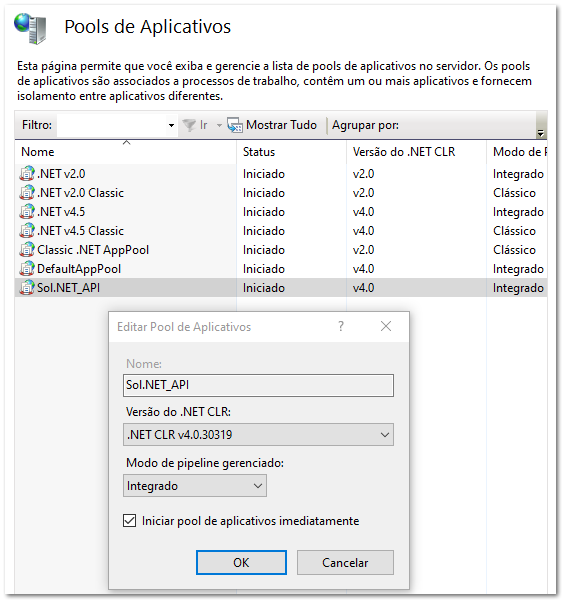The height and width of the screenshot is (603, 565).
Task: Click the .NET v4.5 app pool icon
Action: (27, 212)
